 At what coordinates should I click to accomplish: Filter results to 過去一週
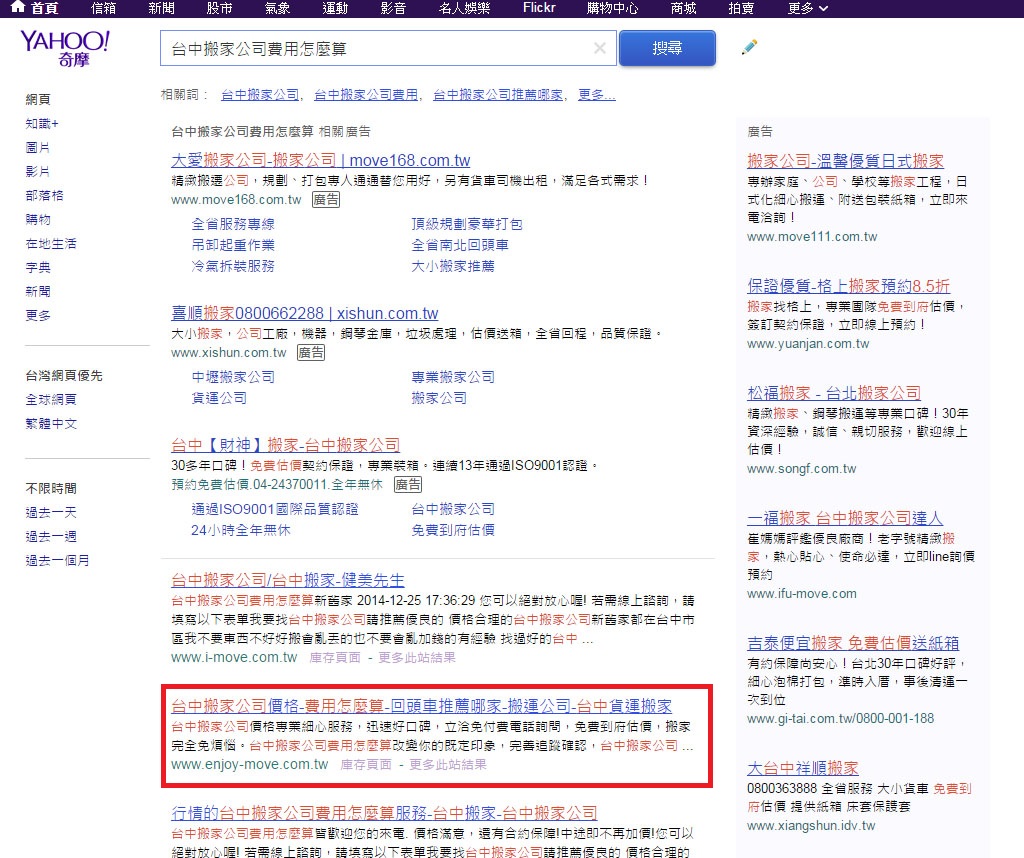pyautogui.click(x=51, y=537)
